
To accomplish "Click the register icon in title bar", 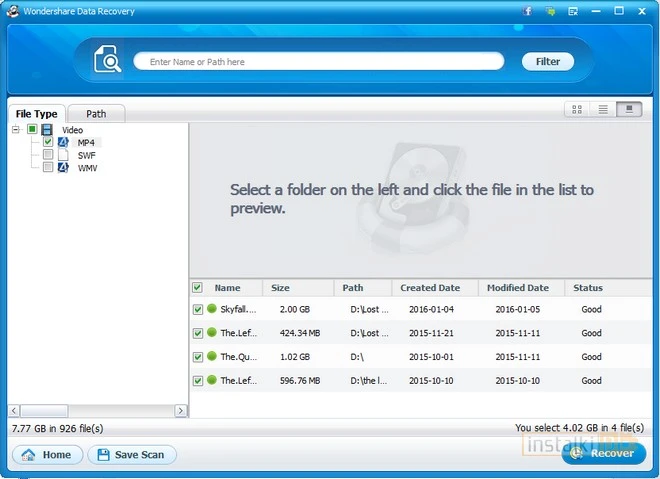I will click(573, 11).
